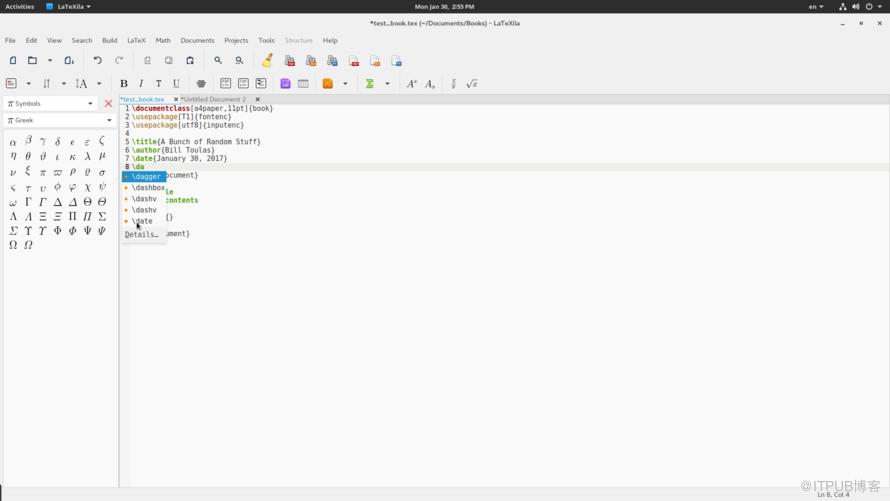Undo the last edit
The height and width of the screenshot is (501, 890).
(x=98, y=61)
